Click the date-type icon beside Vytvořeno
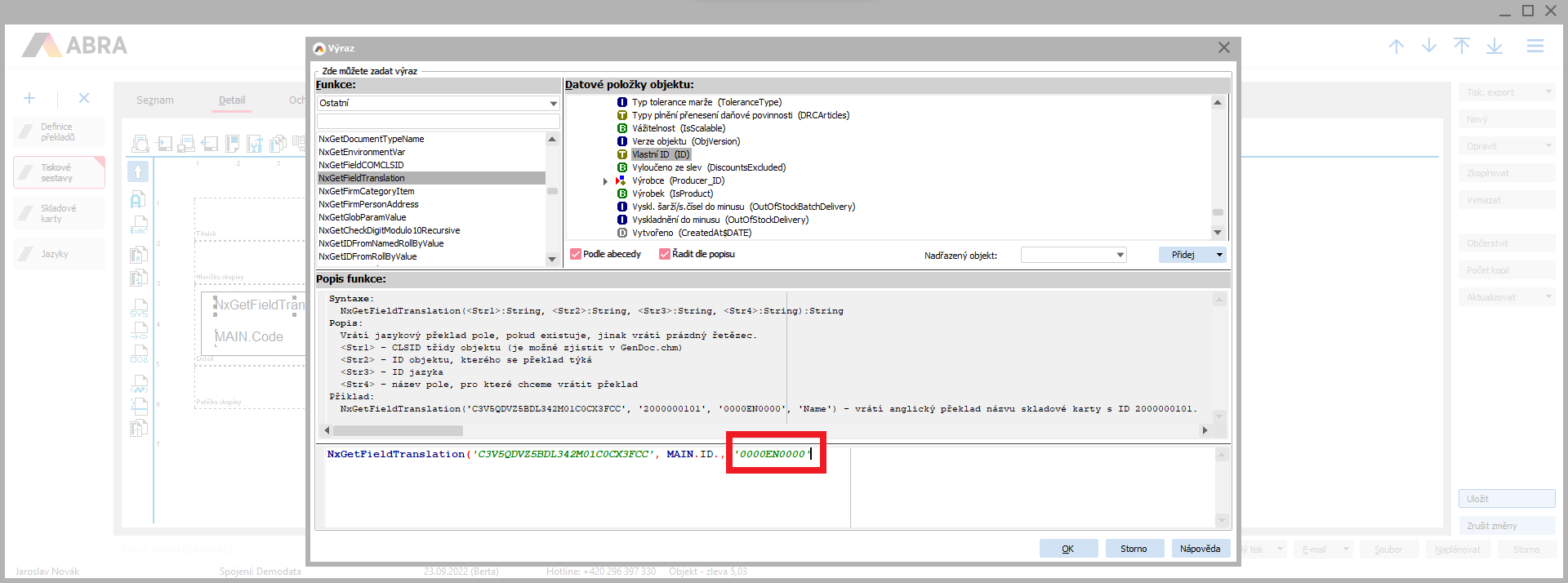This screenshot has width=1568, height=583. pyautogui.click(x=621, y=233)
